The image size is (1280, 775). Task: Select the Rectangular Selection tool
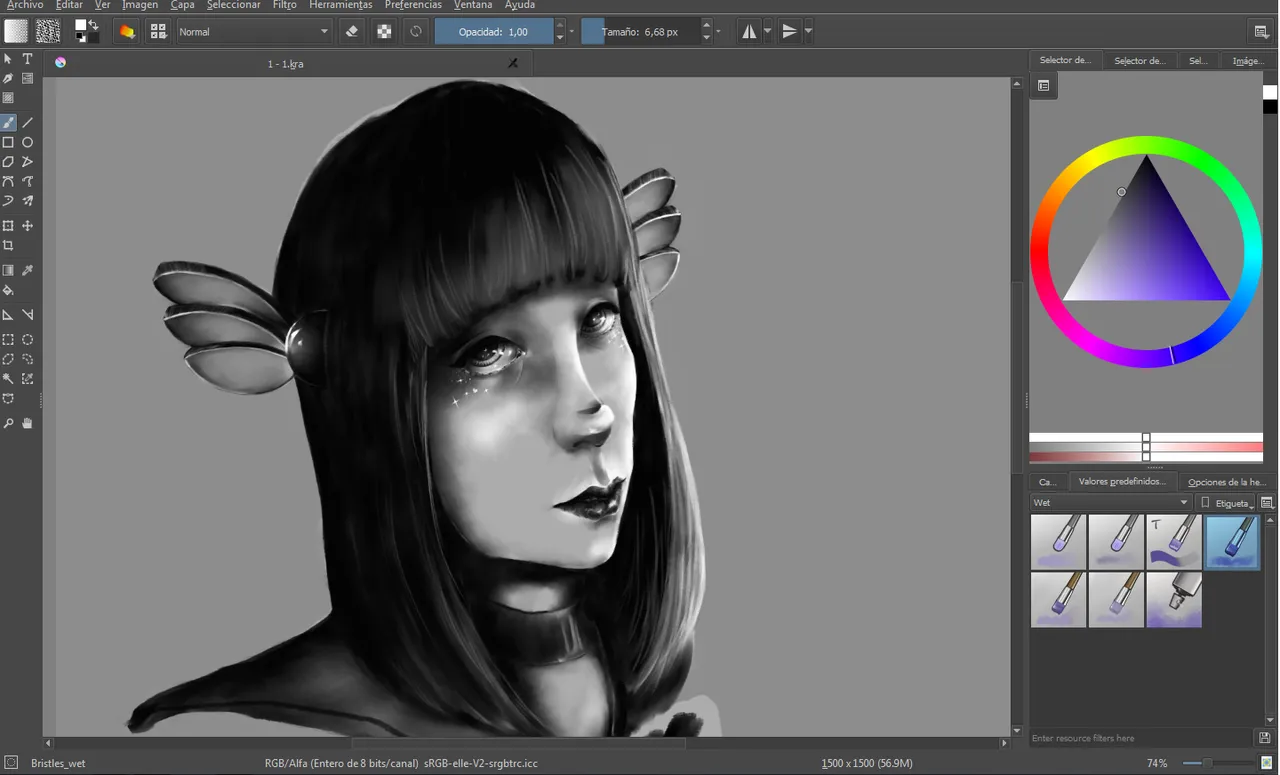8,340
